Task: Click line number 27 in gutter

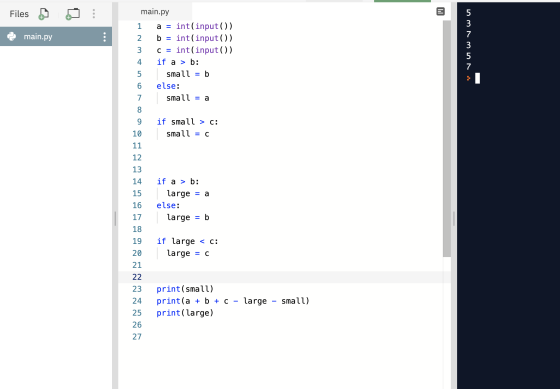Action: click(137, 336)
